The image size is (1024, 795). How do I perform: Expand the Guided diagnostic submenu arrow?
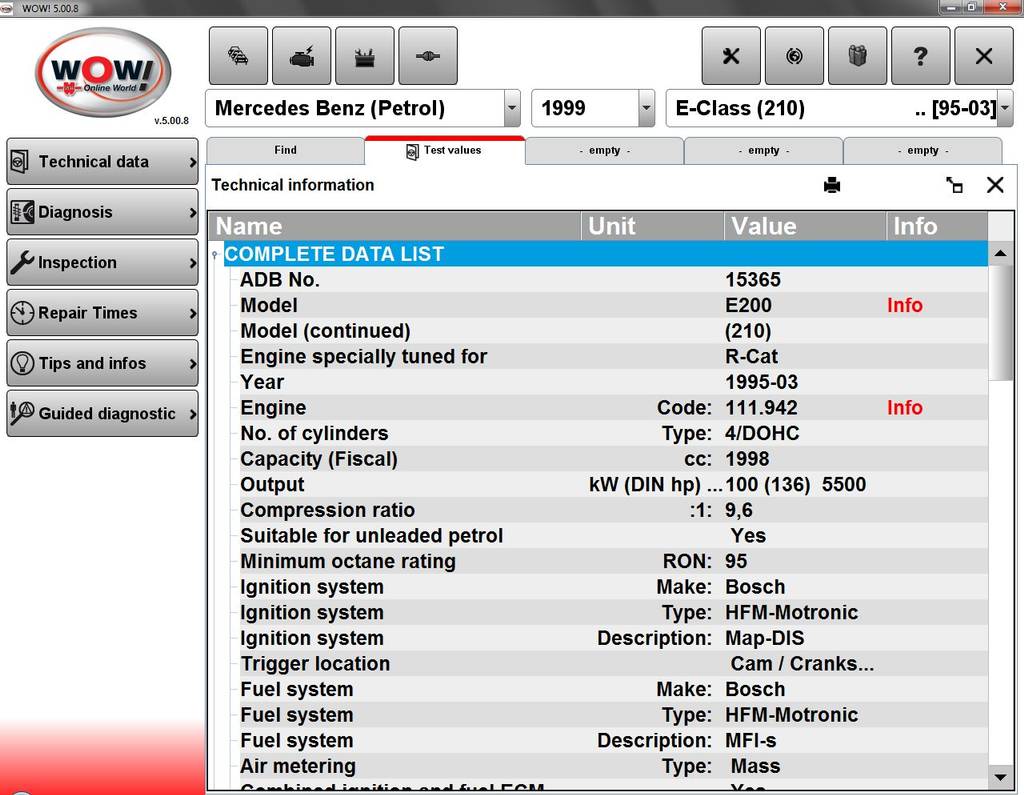pos(193,414)
